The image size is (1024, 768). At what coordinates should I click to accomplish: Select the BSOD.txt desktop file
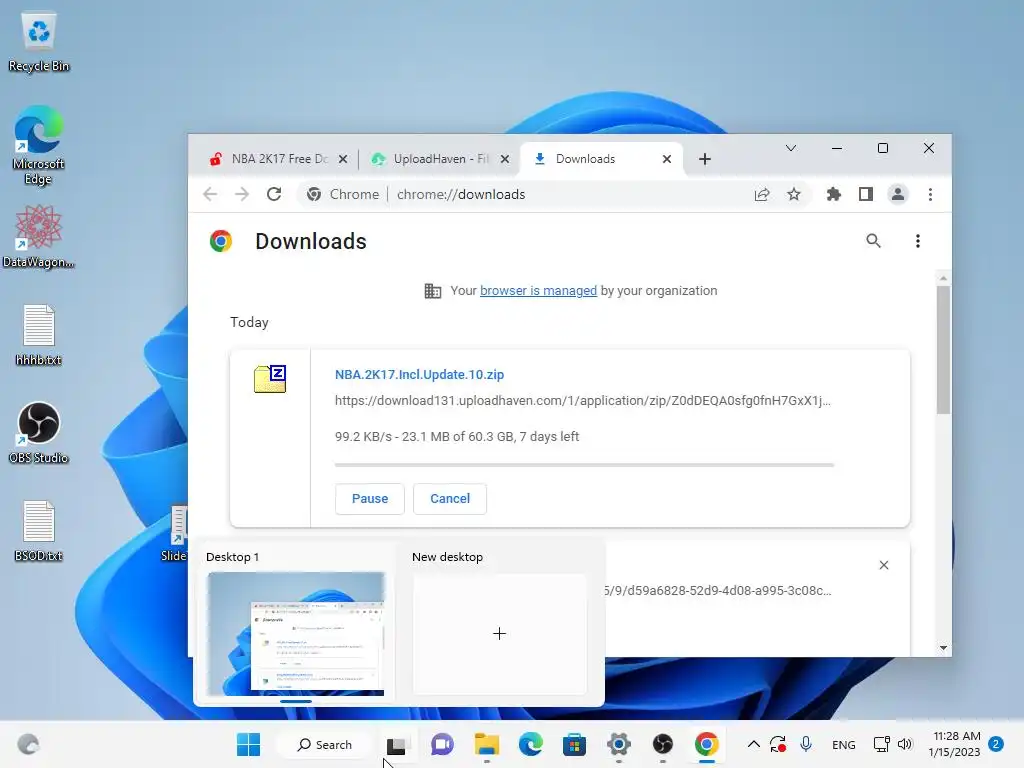[x=39, y=531]
